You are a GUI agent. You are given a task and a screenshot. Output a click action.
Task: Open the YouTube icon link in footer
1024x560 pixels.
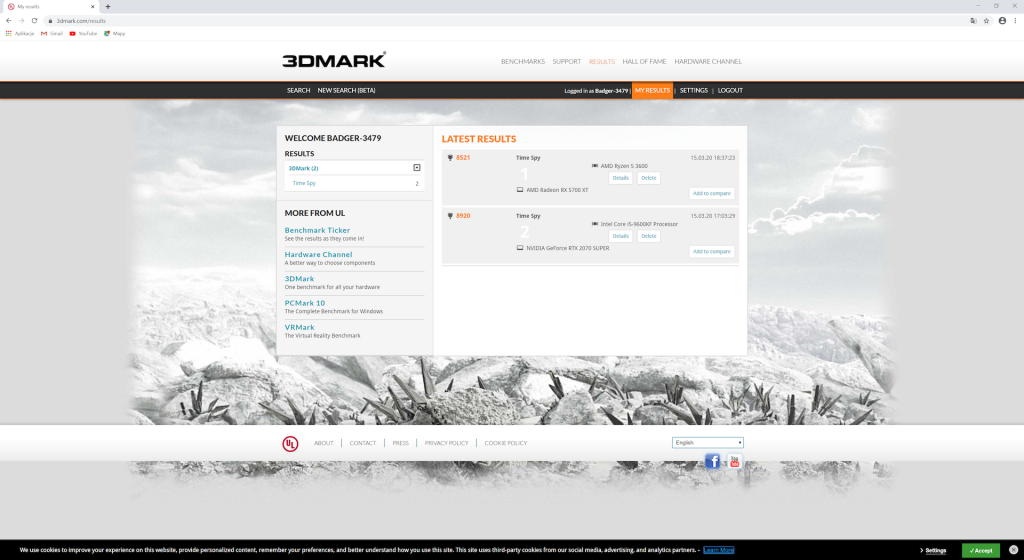(x=734, y=461)
